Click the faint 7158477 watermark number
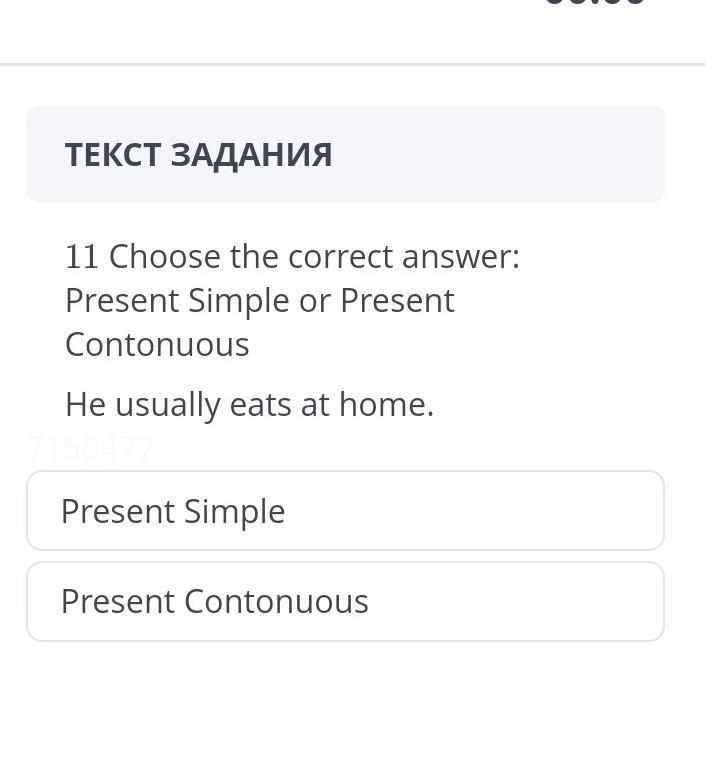The height and width of the screenshot is (769, 705). [x=91, y=448]
